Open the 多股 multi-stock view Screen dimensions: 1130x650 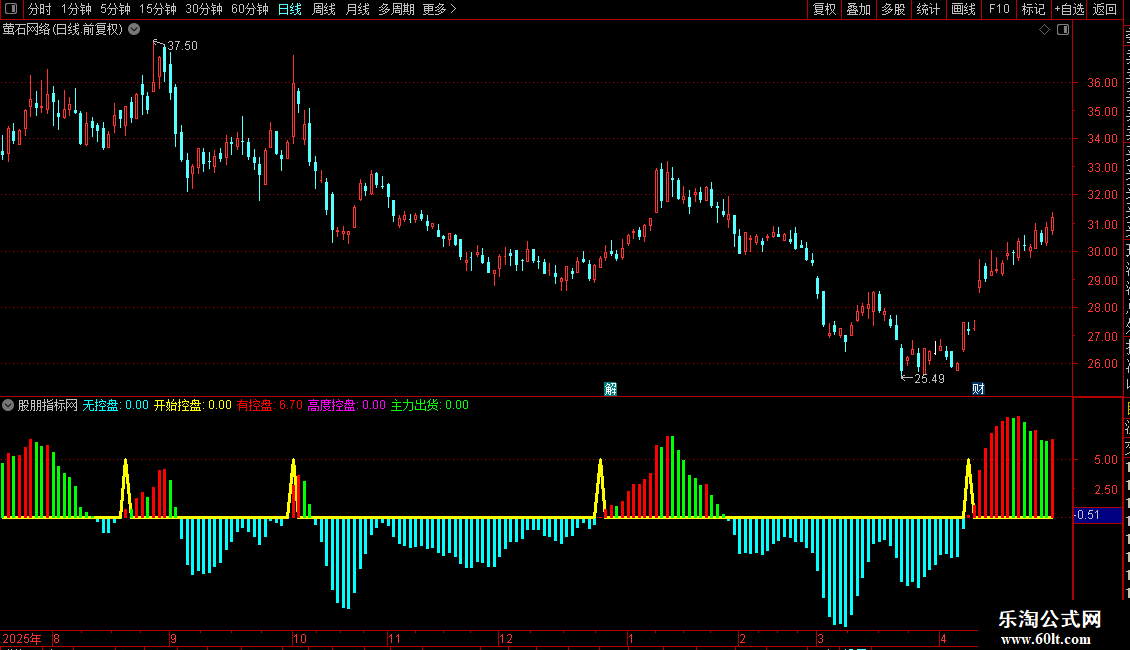point(894,9)
